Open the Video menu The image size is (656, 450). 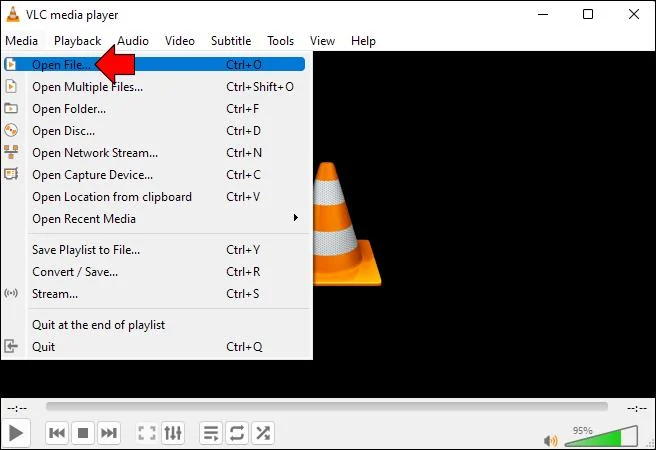click(x=180, y=41)
